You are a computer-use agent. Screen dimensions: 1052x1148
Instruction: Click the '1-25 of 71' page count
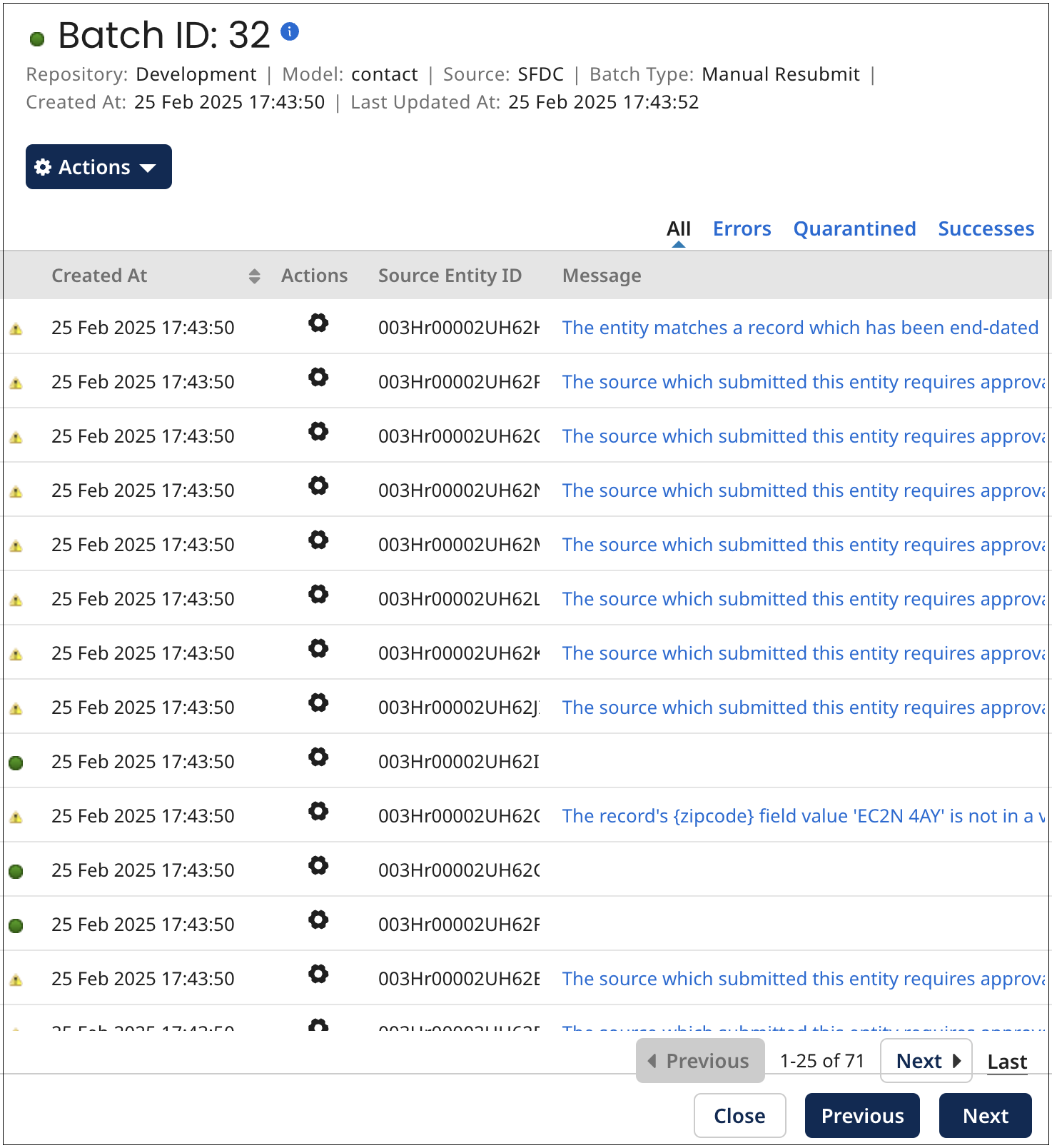[822, 1061]
